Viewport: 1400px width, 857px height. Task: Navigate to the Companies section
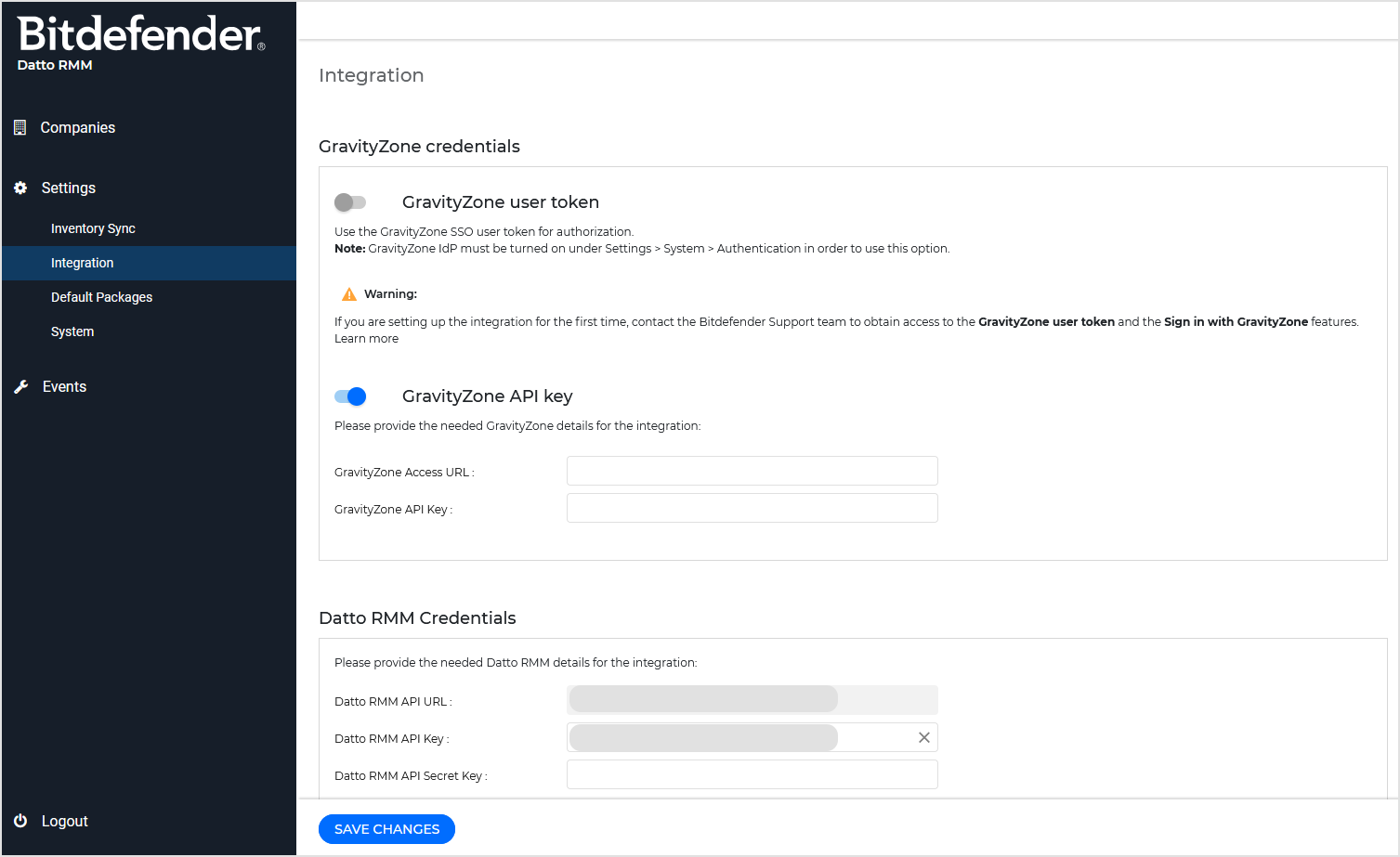click(x=77, y=127)
